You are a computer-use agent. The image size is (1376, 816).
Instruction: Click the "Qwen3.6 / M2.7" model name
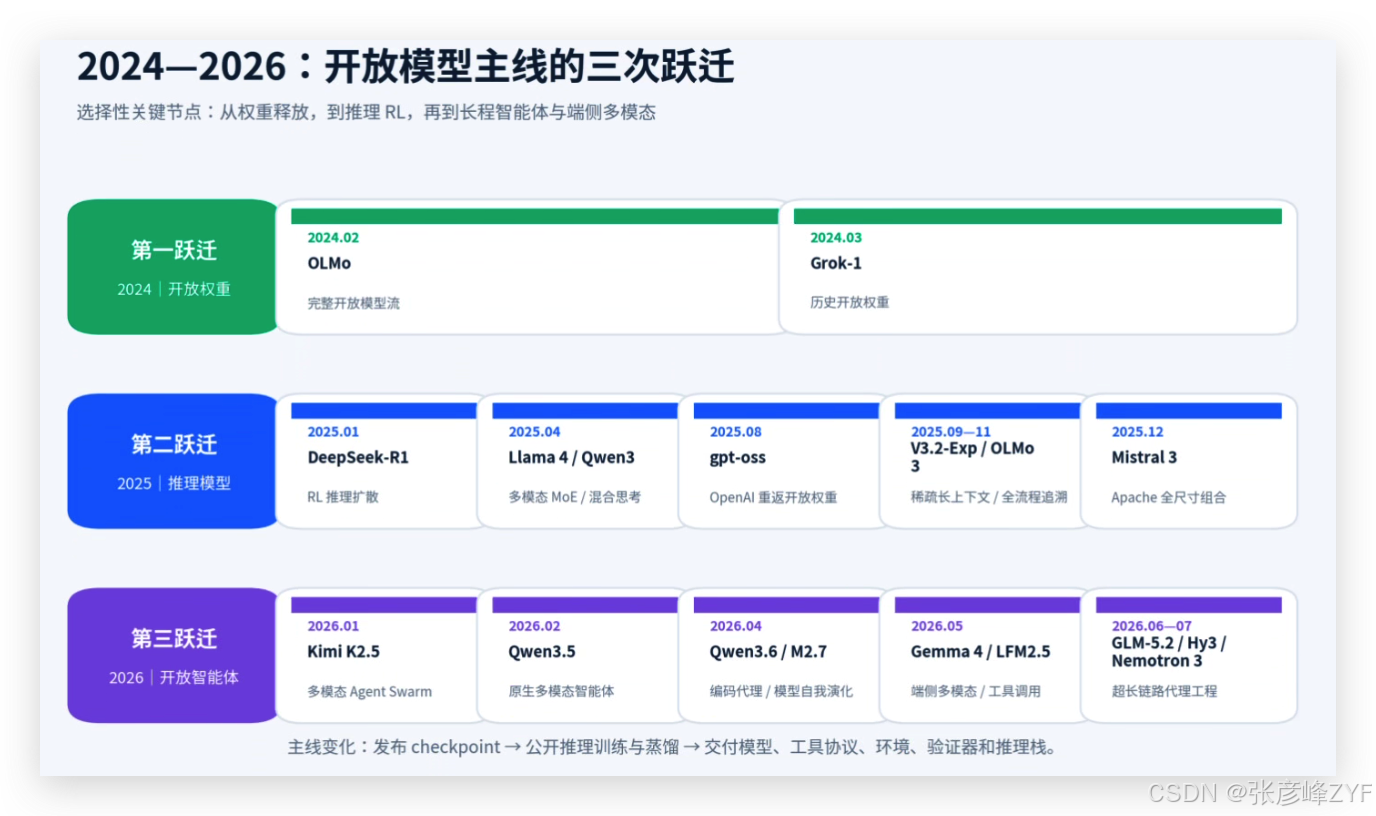pos(769,651)
